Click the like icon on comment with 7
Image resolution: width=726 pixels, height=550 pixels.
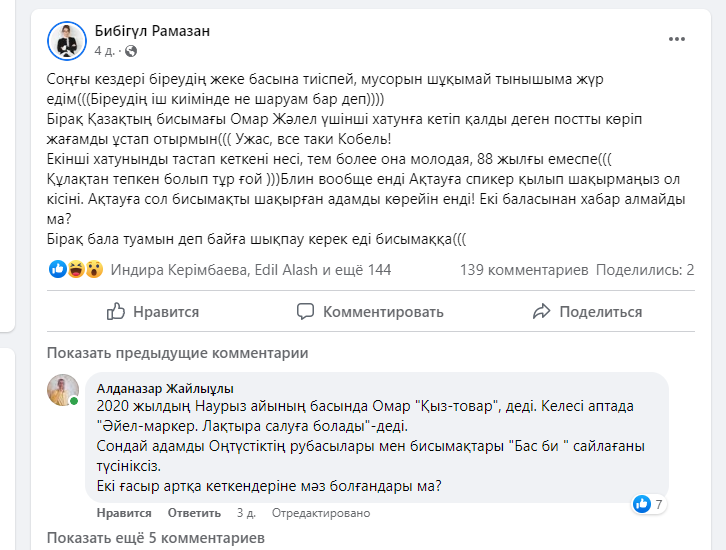tap(642, 504)
